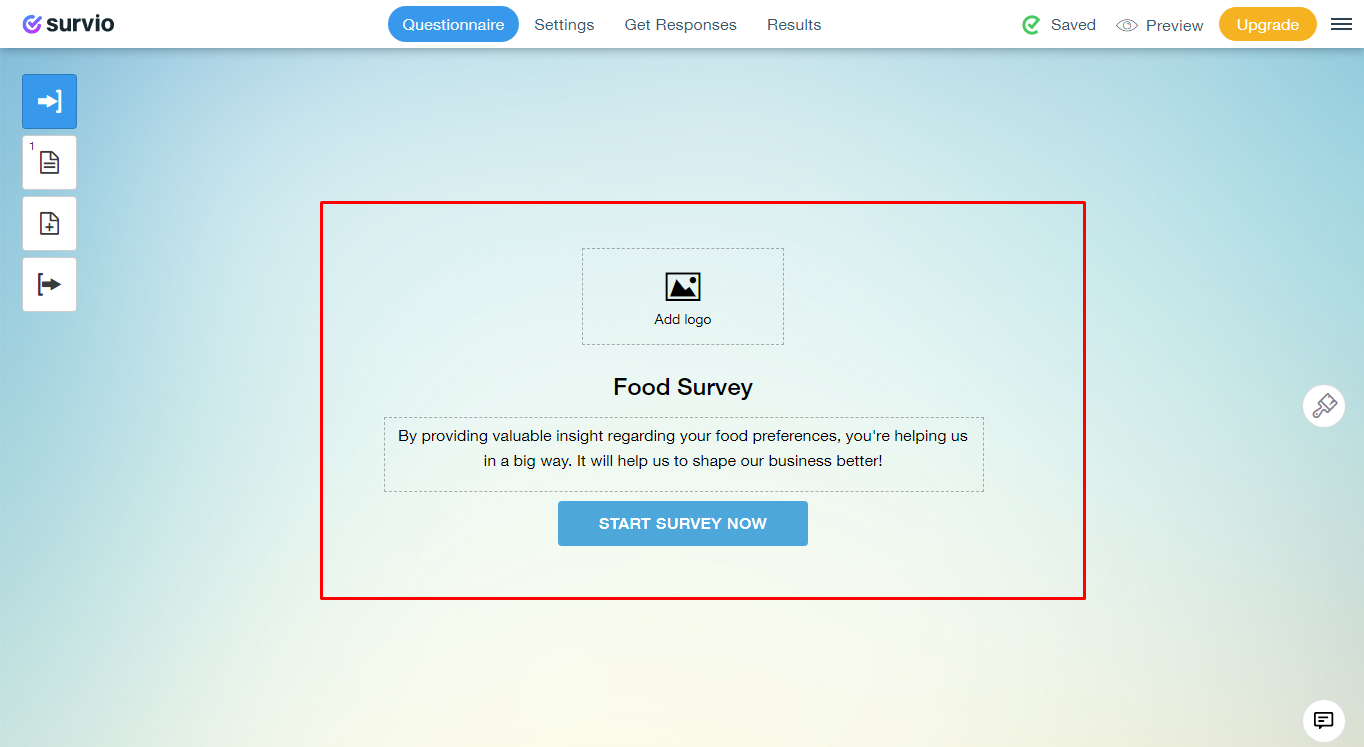Open the Results tab
1364x747 pixels.
tap(794, 25)
